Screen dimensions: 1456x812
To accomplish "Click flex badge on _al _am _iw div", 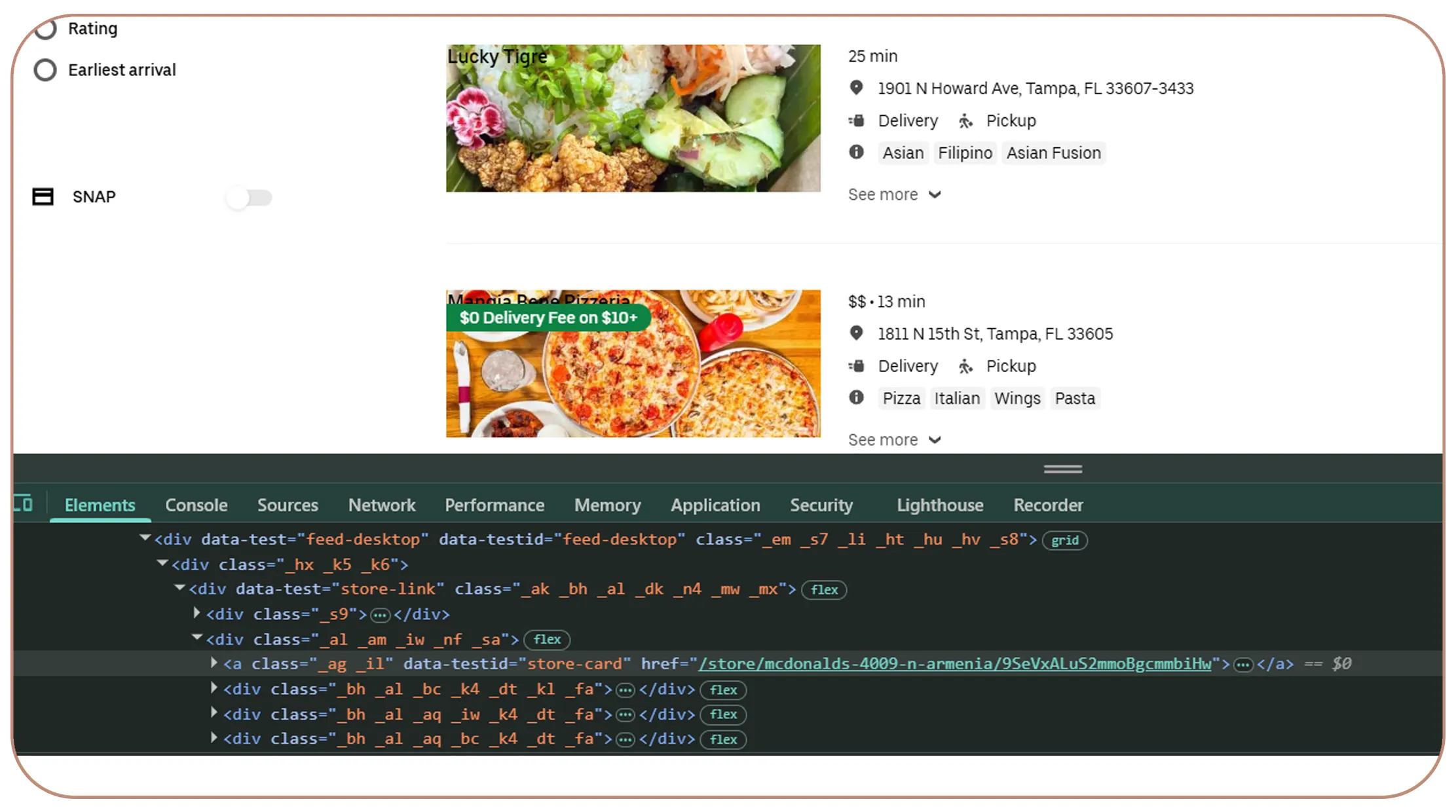I will (547, 639).
